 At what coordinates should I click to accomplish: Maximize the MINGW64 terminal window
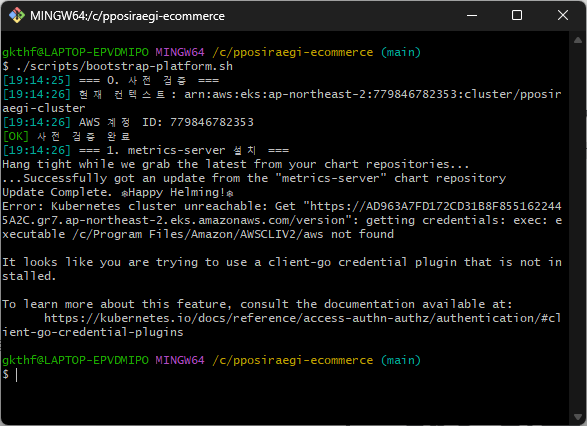click(517, 16)
